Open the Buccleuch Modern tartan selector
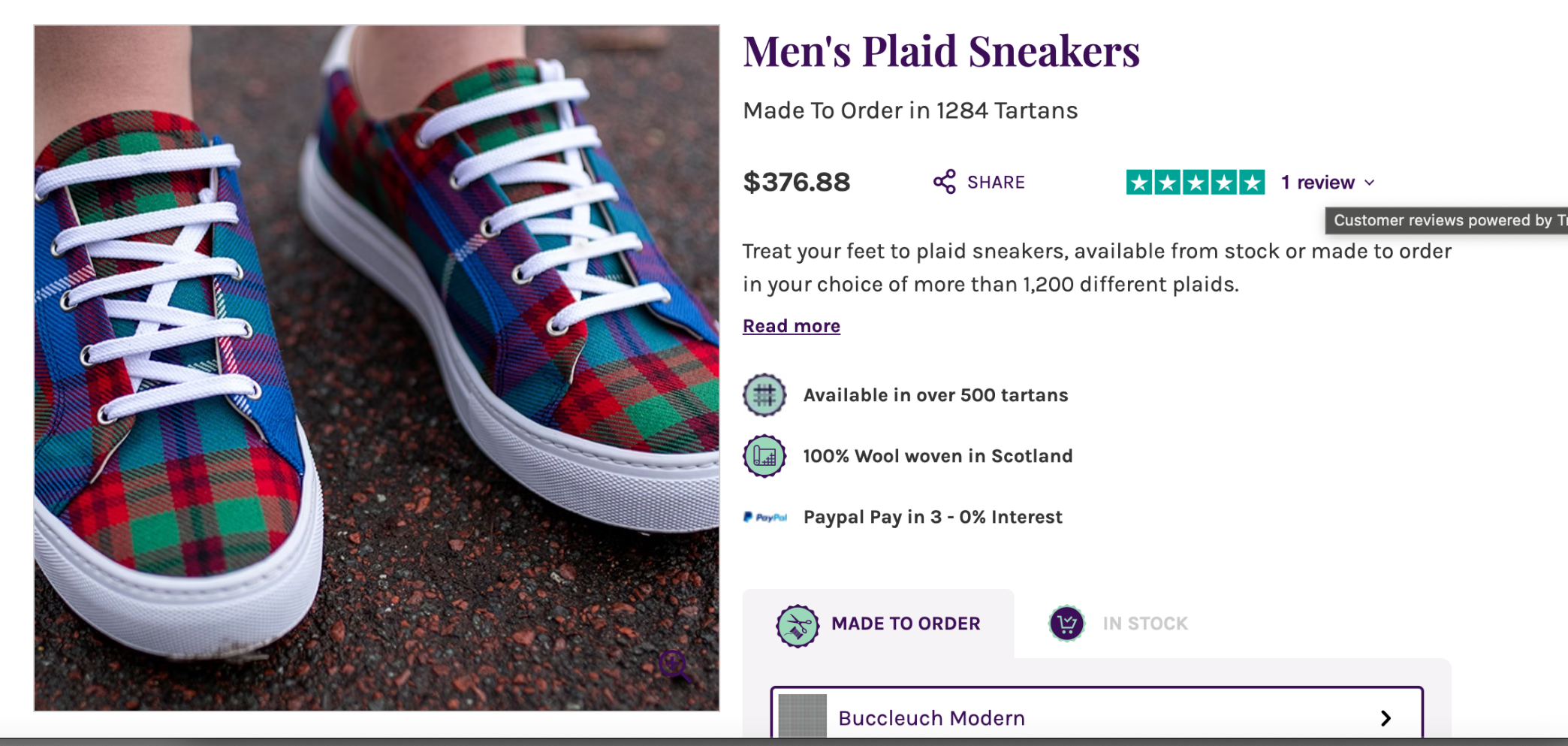Screen dimensions: 1568x746 click(1096, 717)
